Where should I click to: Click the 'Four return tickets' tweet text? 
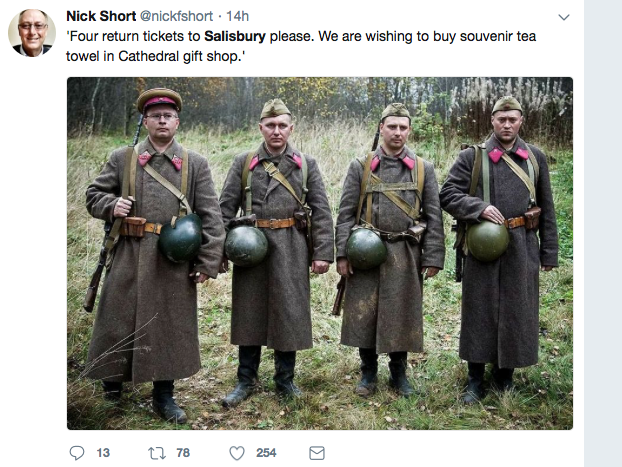point(301,46)
